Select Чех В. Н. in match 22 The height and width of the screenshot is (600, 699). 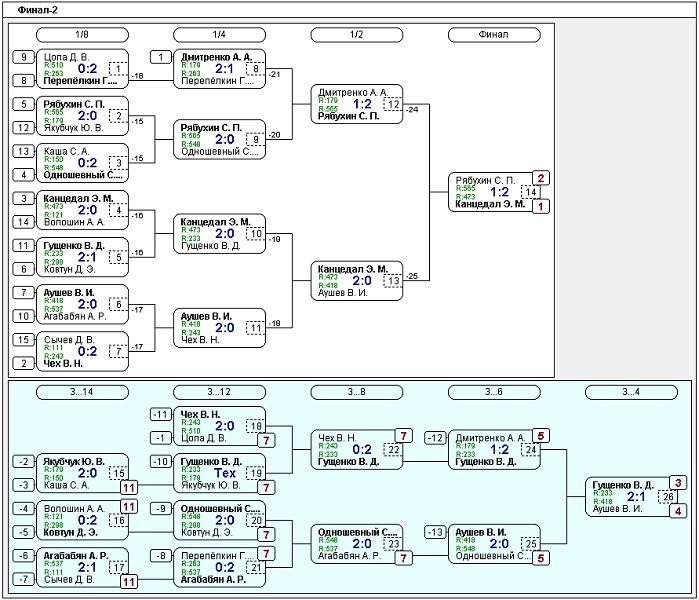(x=337, y=438)
